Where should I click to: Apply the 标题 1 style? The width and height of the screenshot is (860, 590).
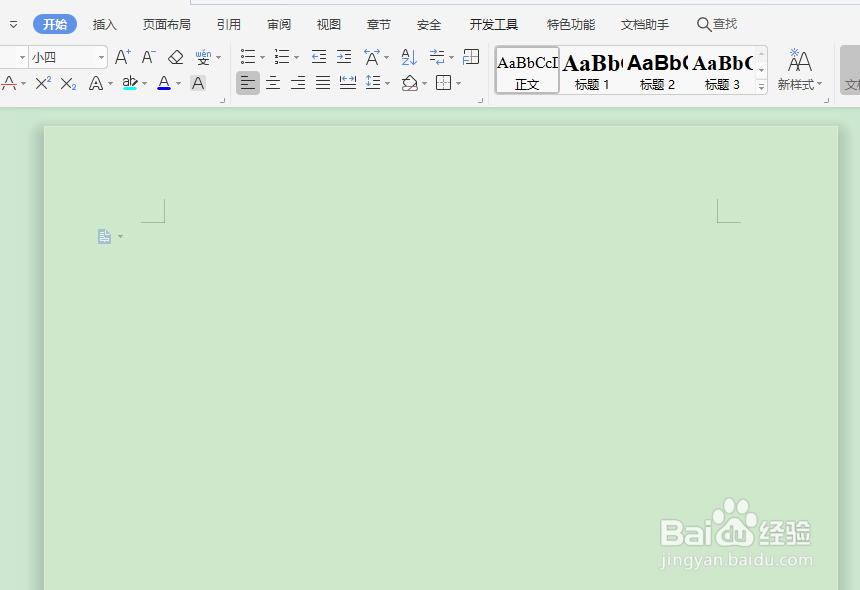(x=592, y=70)
